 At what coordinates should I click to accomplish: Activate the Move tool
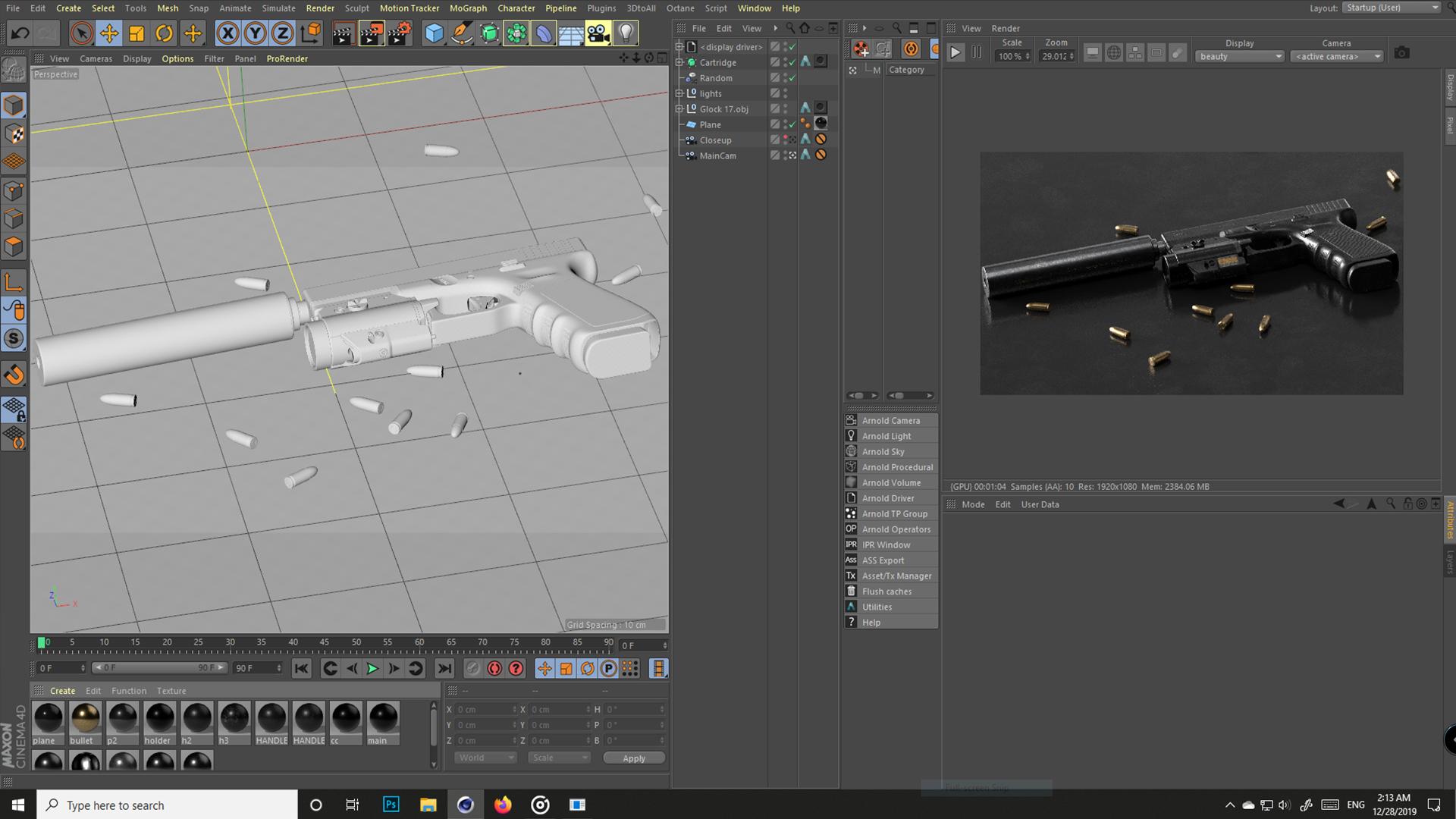[x=109, y=33]
